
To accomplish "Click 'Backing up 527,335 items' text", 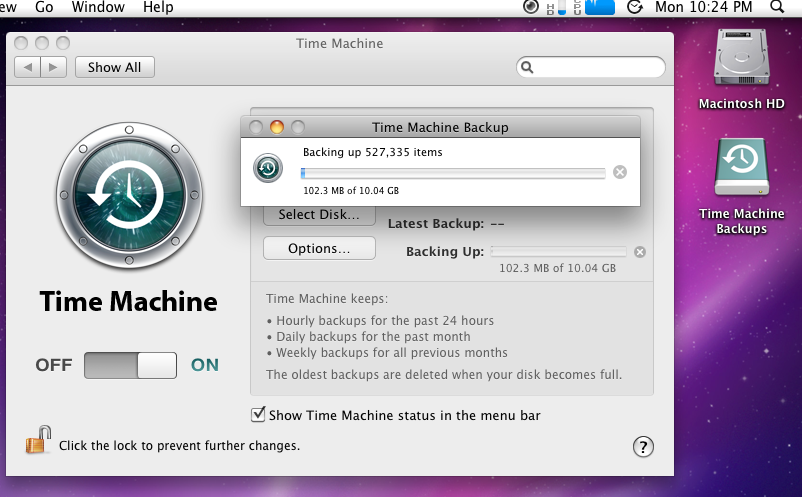I will (372, 152).
